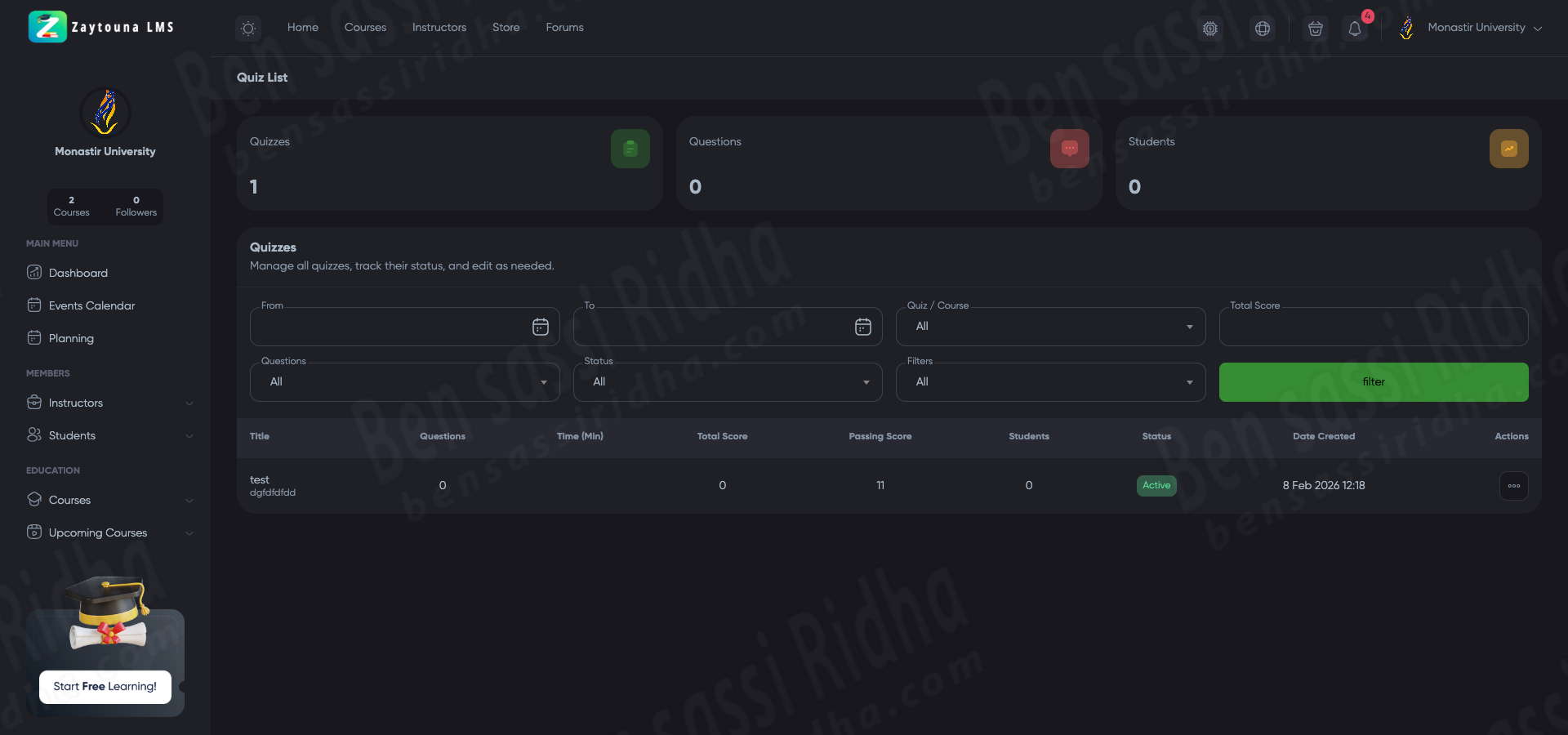Open the From date calendar picker
Image resolution: width=1568 pixels, height=735 pixels.
(x=540, y=327)
